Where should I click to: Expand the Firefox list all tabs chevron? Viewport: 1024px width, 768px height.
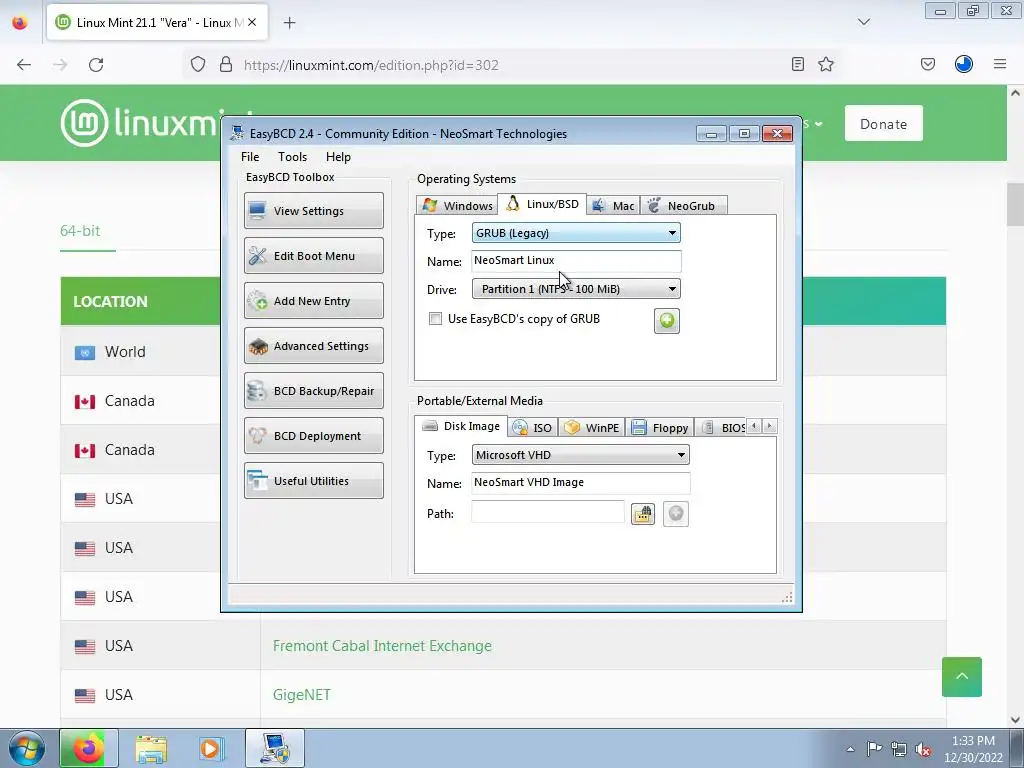click(864, 22)
